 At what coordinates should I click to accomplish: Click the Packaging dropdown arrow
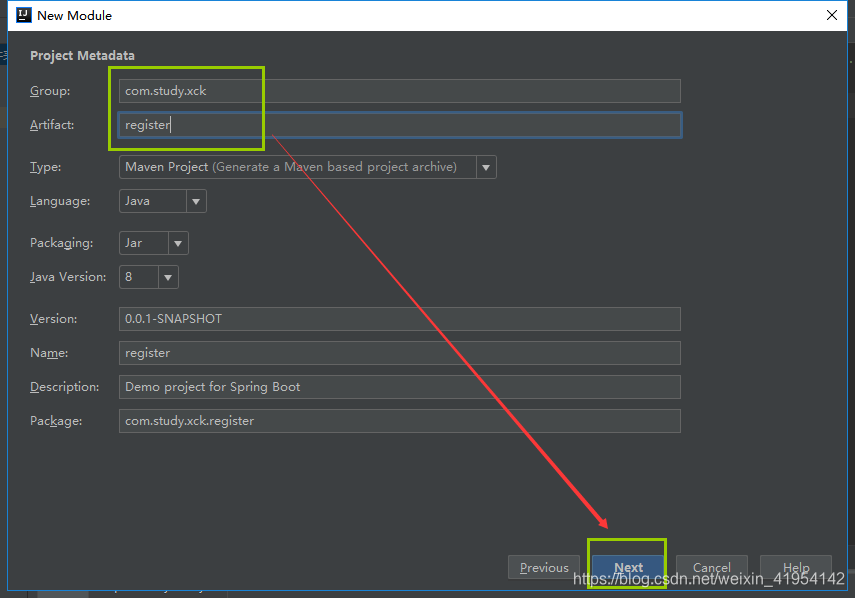pyautogui.click(x=178, y=244)
